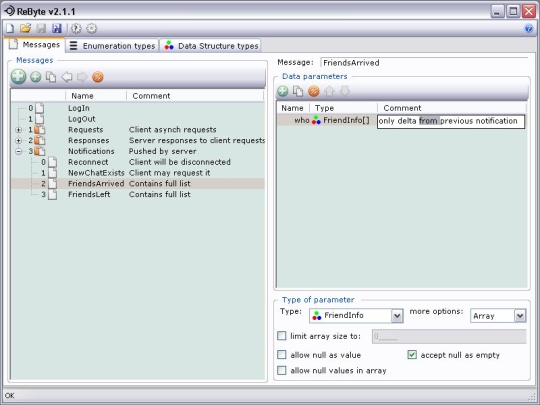
Task: Open help with the blue question icon
Action: [529, 29]
